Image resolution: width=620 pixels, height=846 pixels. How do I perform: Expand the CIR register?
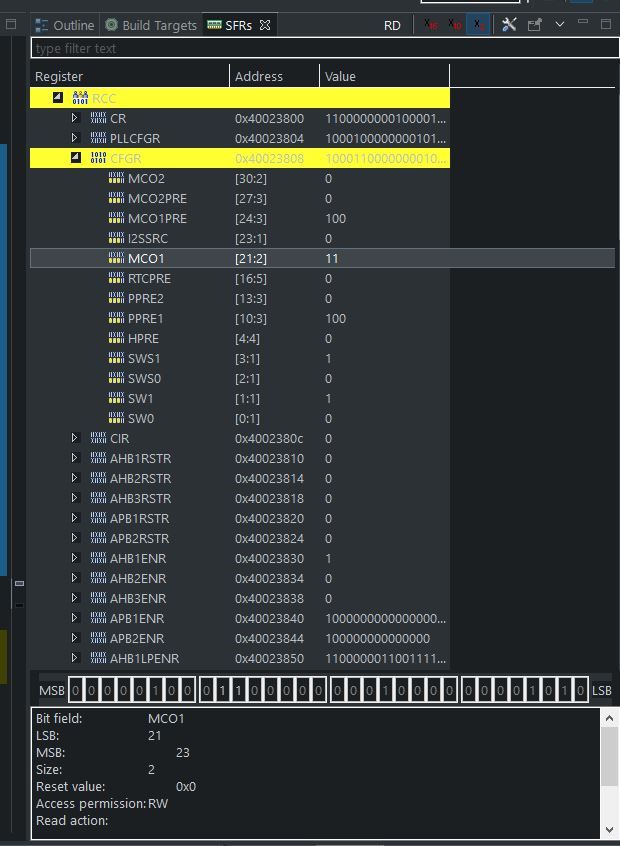[75, 438]
